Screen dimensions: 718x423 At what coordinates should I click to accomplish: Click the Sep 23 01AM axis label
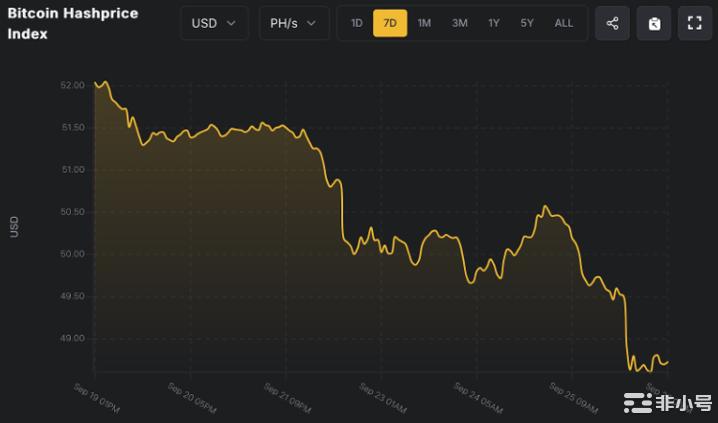coord(384,398)
